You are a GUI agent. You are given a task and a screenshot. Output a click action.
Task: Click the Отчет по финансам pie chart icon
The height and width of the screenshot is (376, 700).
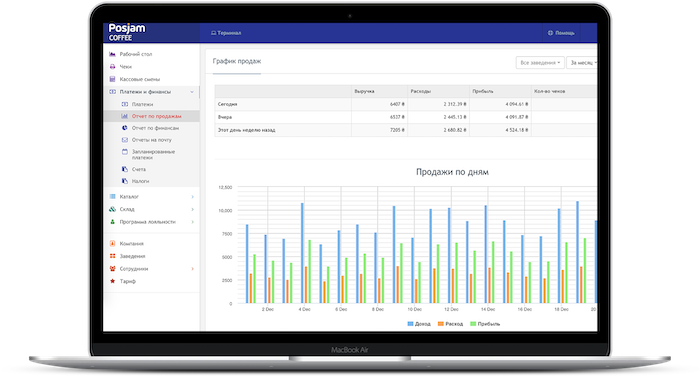pyautogui.click(x=125, y=128)
